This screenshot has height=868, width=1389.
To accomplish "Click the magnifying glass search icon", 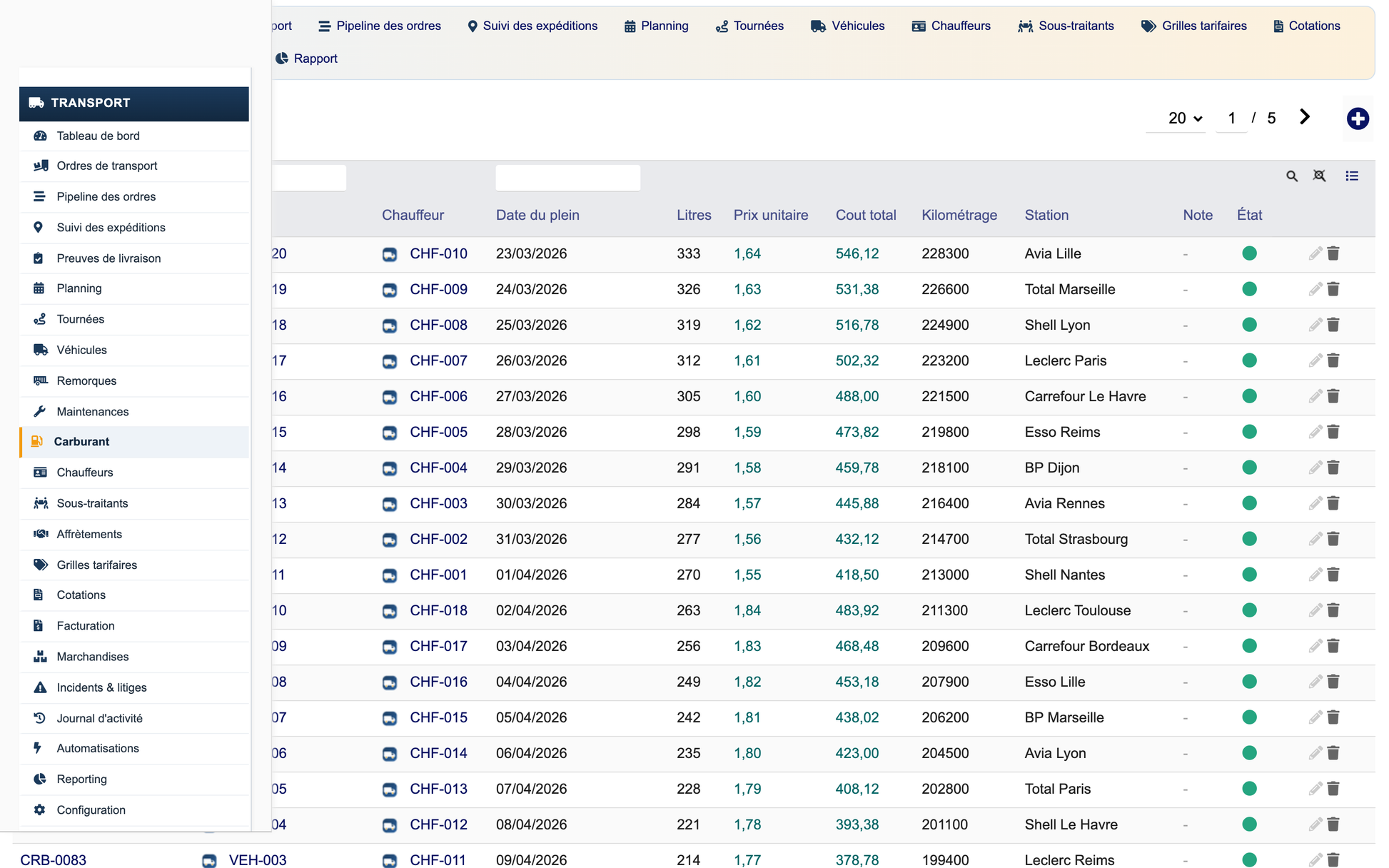I will [x=1292, y=176].
